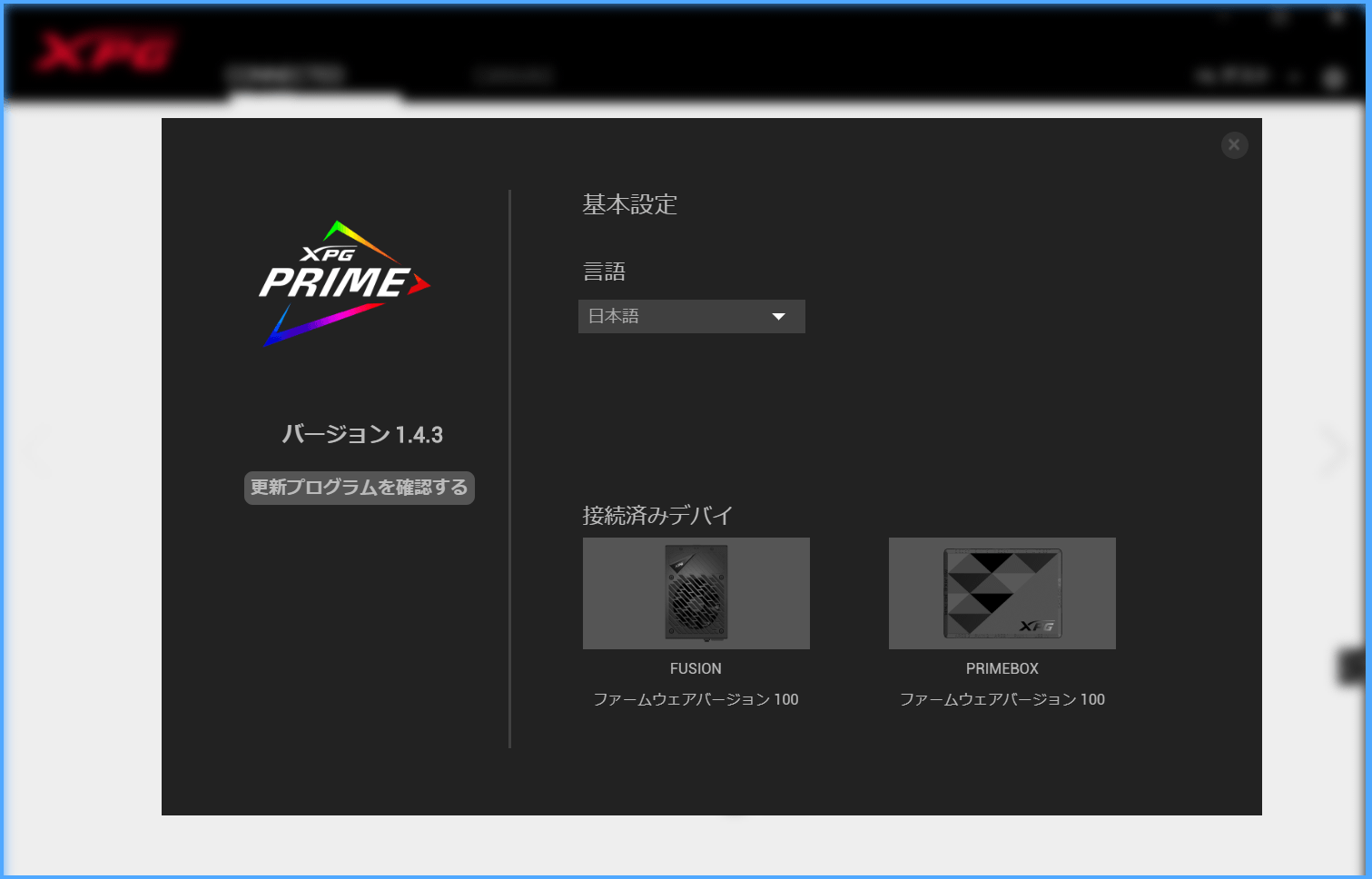Click the 基本設定 heading
The image size is (1372, 879).
[x=630, y=204]
